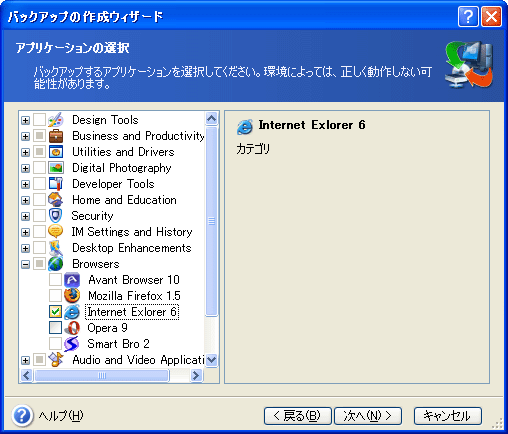This screenshot has height=434, width=508.
Task: Select the Mozilla Firefox 1.5 row
Action: [134, 296]
